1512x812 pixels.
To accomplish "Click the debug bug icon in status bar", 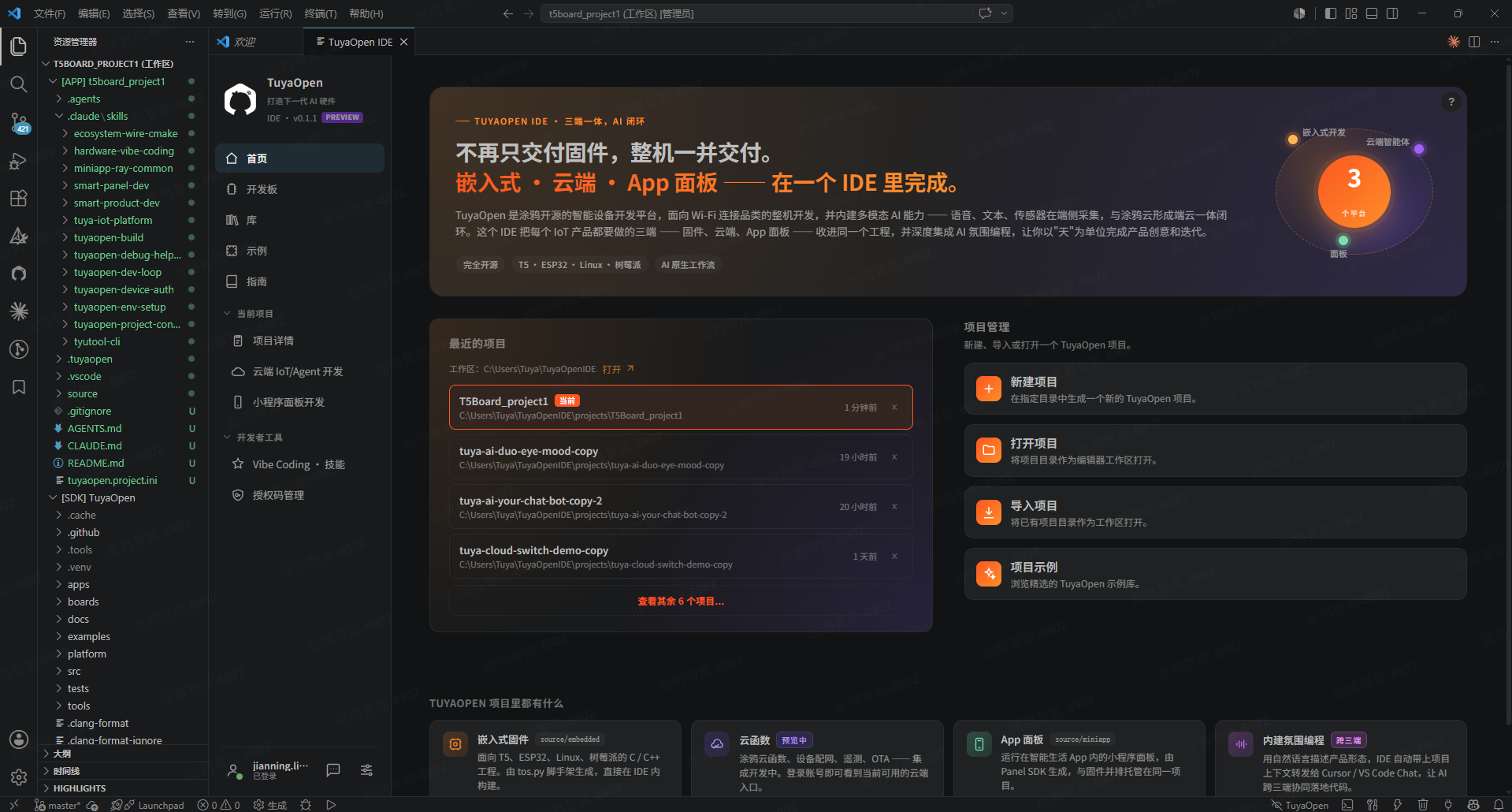I will [x=306, y=805].
